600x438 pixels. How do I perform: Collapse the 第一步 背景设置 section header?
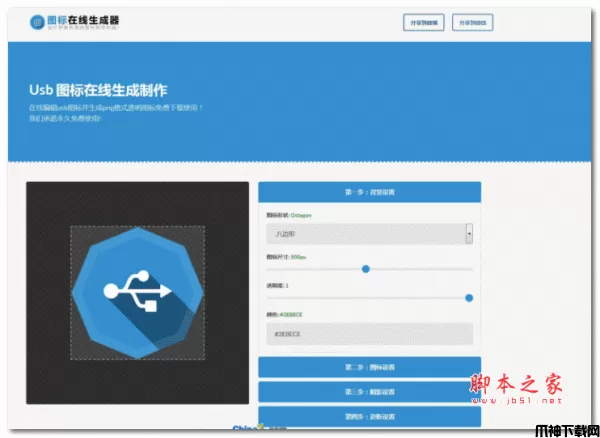[x=370, y=192]
